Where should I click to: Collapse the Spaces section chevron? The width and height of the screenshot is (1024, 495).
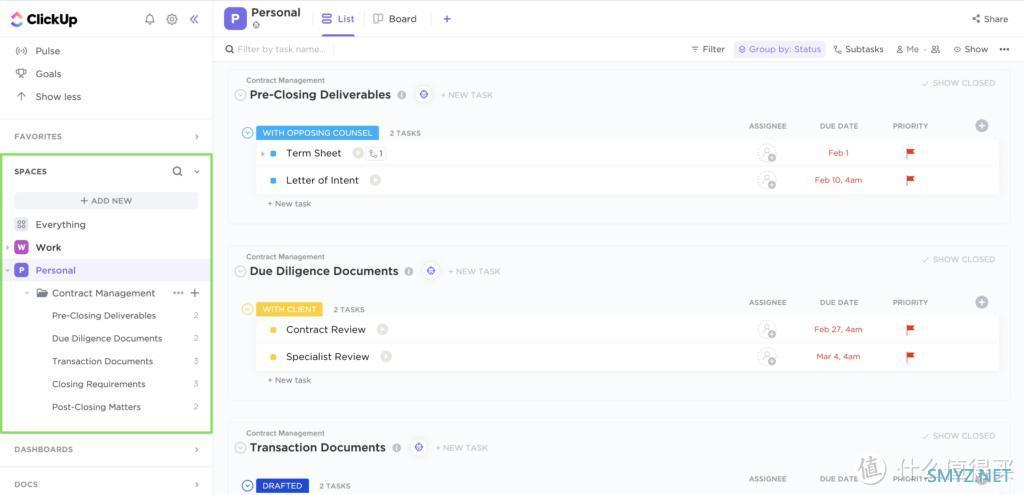click(197, 172)
